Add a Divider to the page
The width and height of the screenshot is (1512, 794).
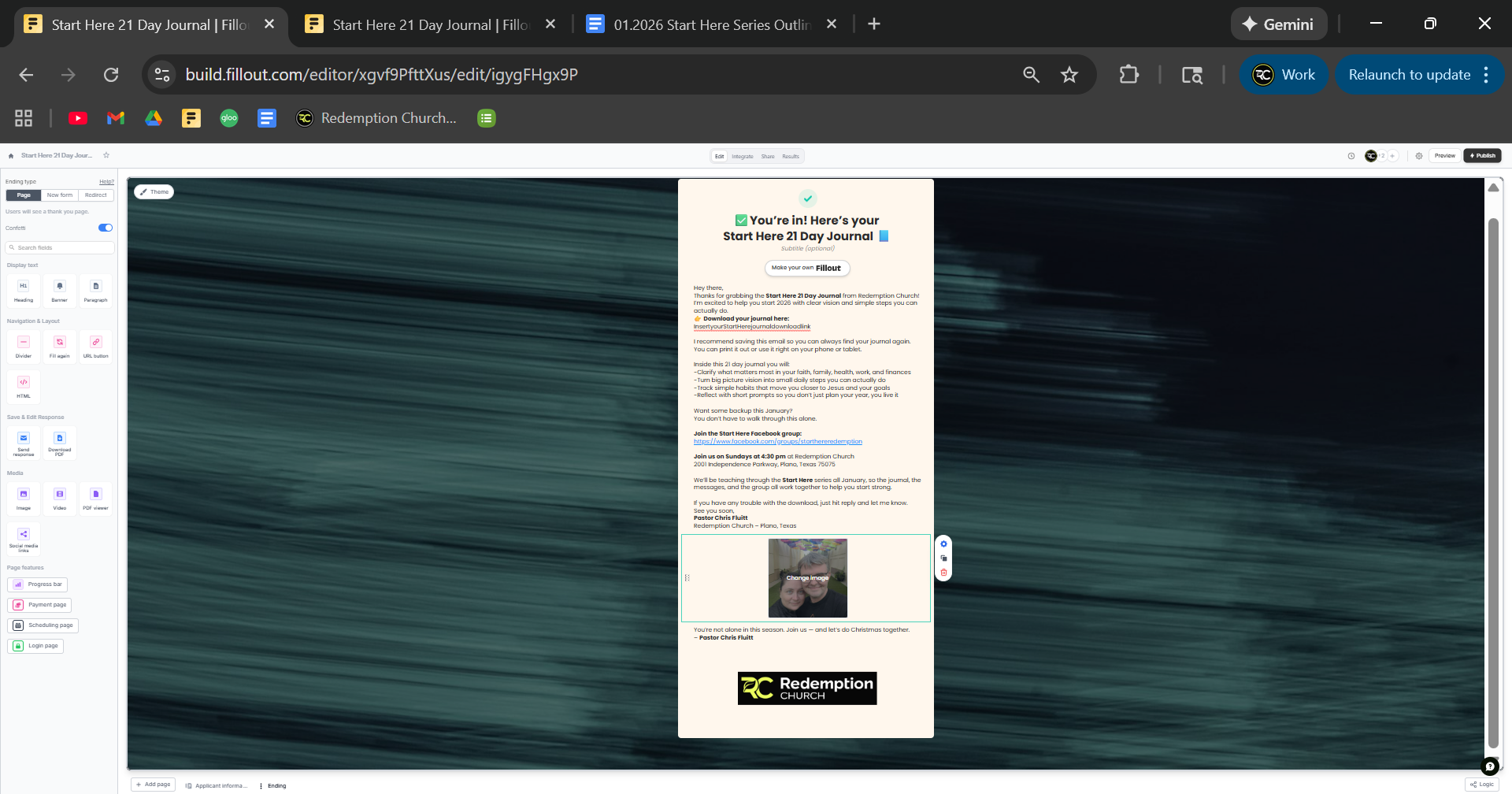24,346
